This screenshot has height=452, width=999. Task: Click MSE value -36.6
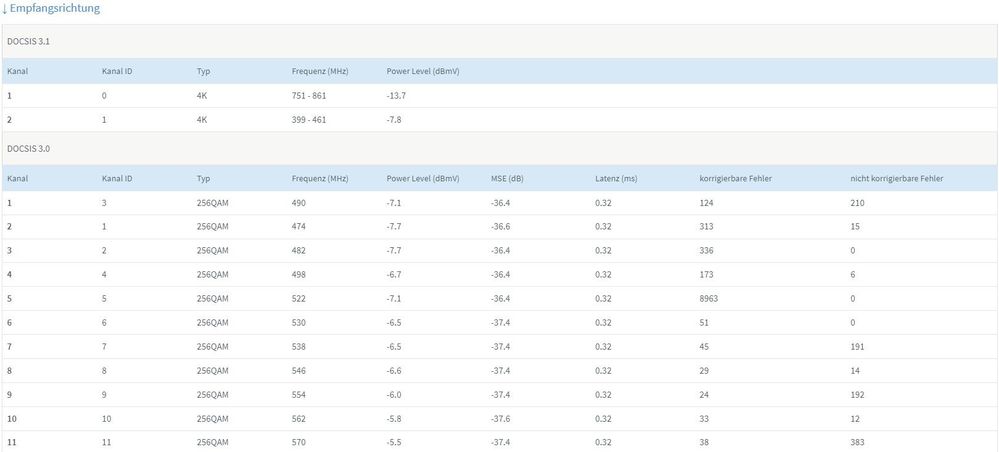coord(501,226)
